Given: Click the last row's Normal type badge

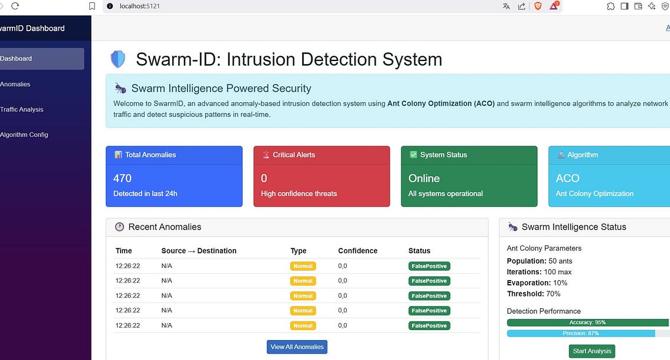Looking at the screenshot, I should (x=303, y=326).
